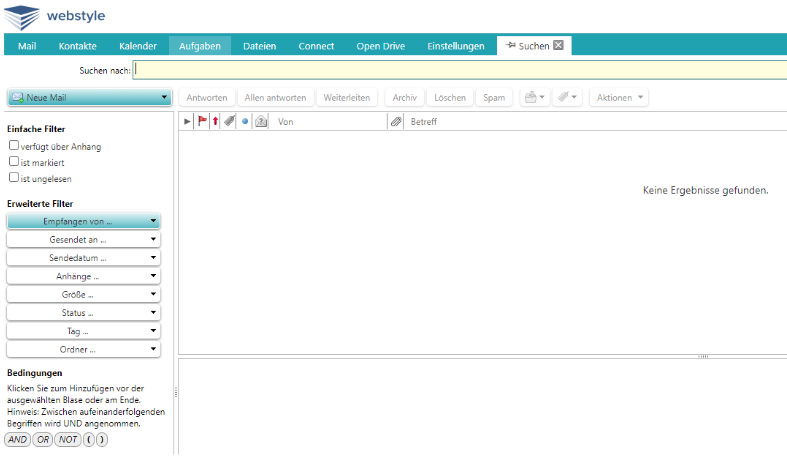Go to the Kalender tab
Viewport: 787px width, 457px height.
(x=138, y=46)
